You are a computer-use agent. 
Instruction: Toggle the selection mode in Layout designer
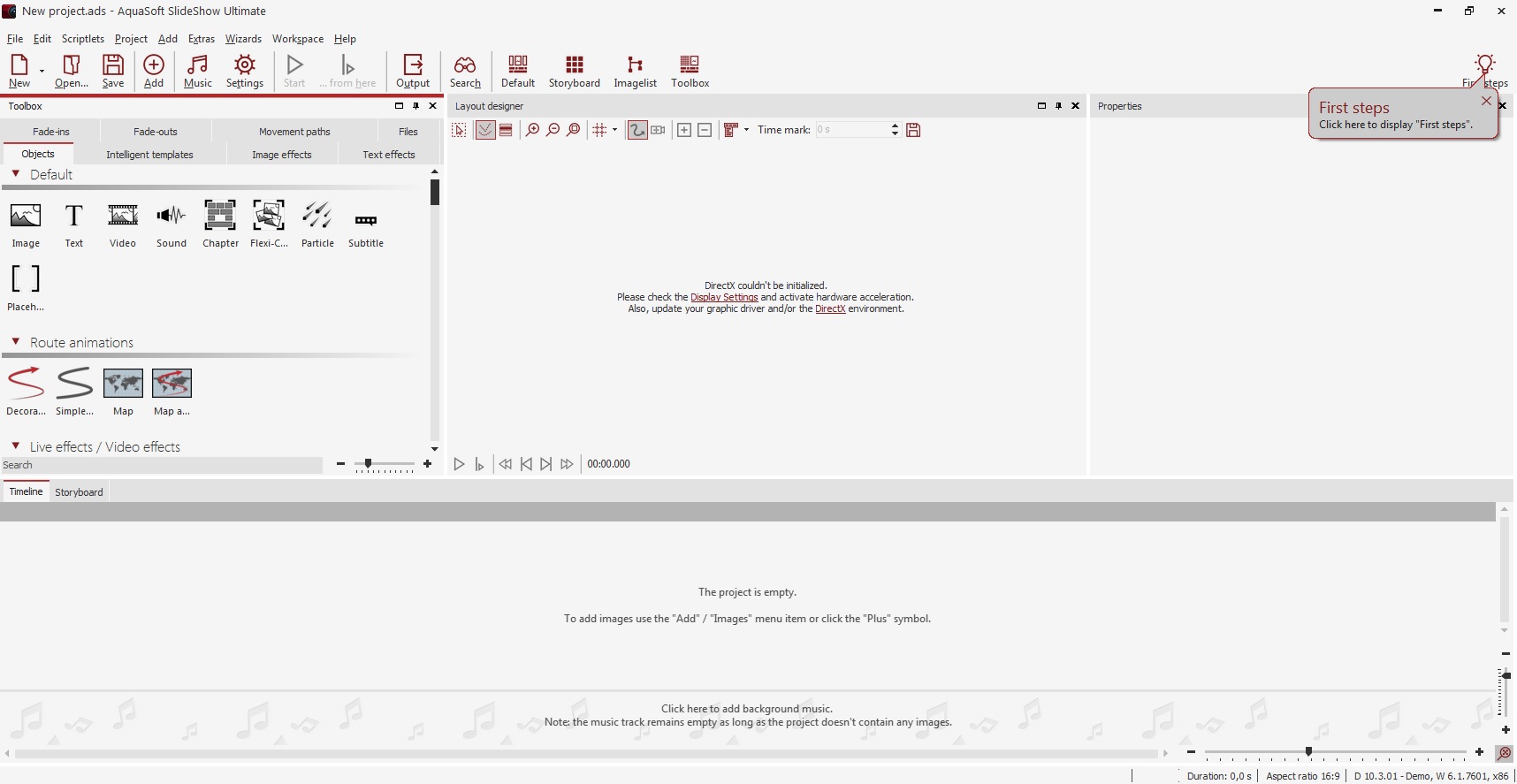coord(459,130)
